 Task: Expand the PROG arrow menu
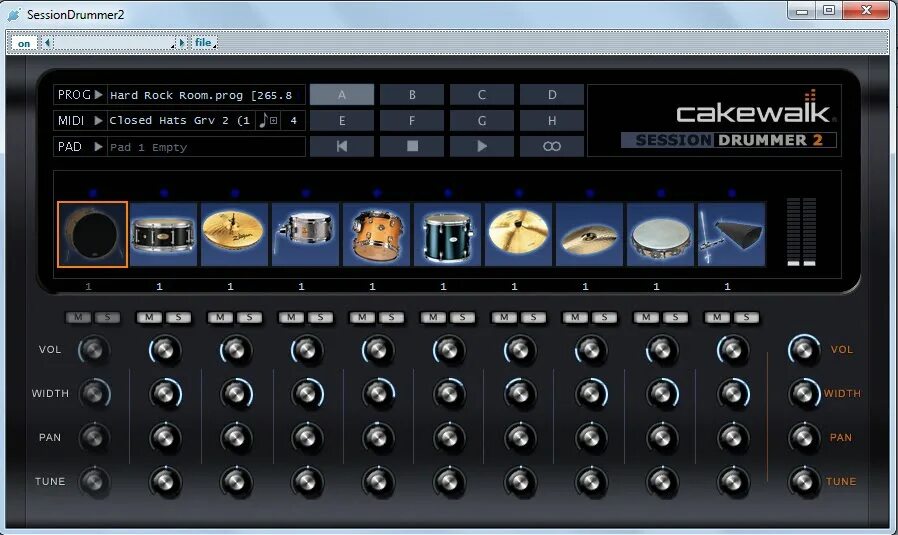coord(99,95)
